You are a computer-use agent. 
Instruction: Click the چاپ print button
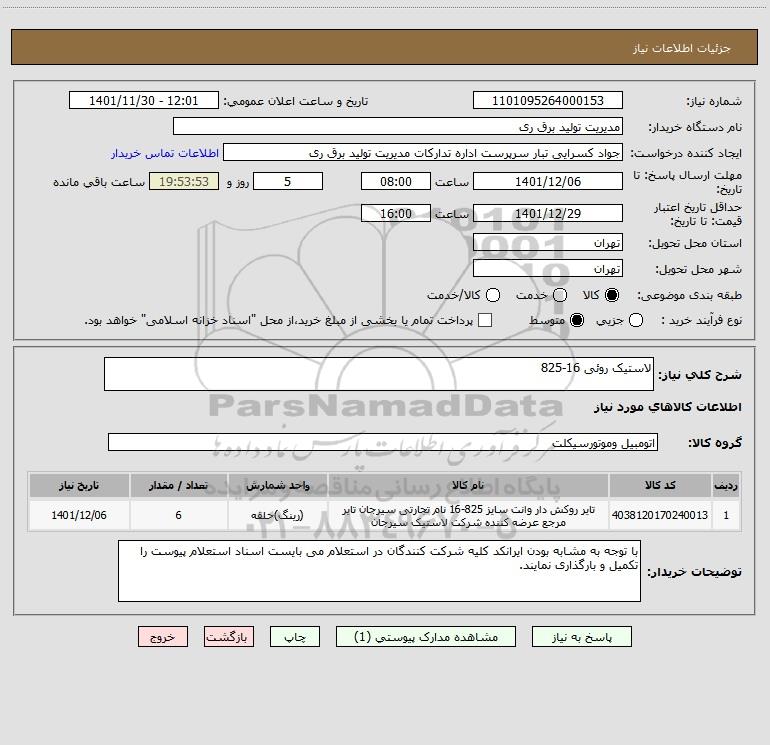pyautogui.click(x=295, y=637)
